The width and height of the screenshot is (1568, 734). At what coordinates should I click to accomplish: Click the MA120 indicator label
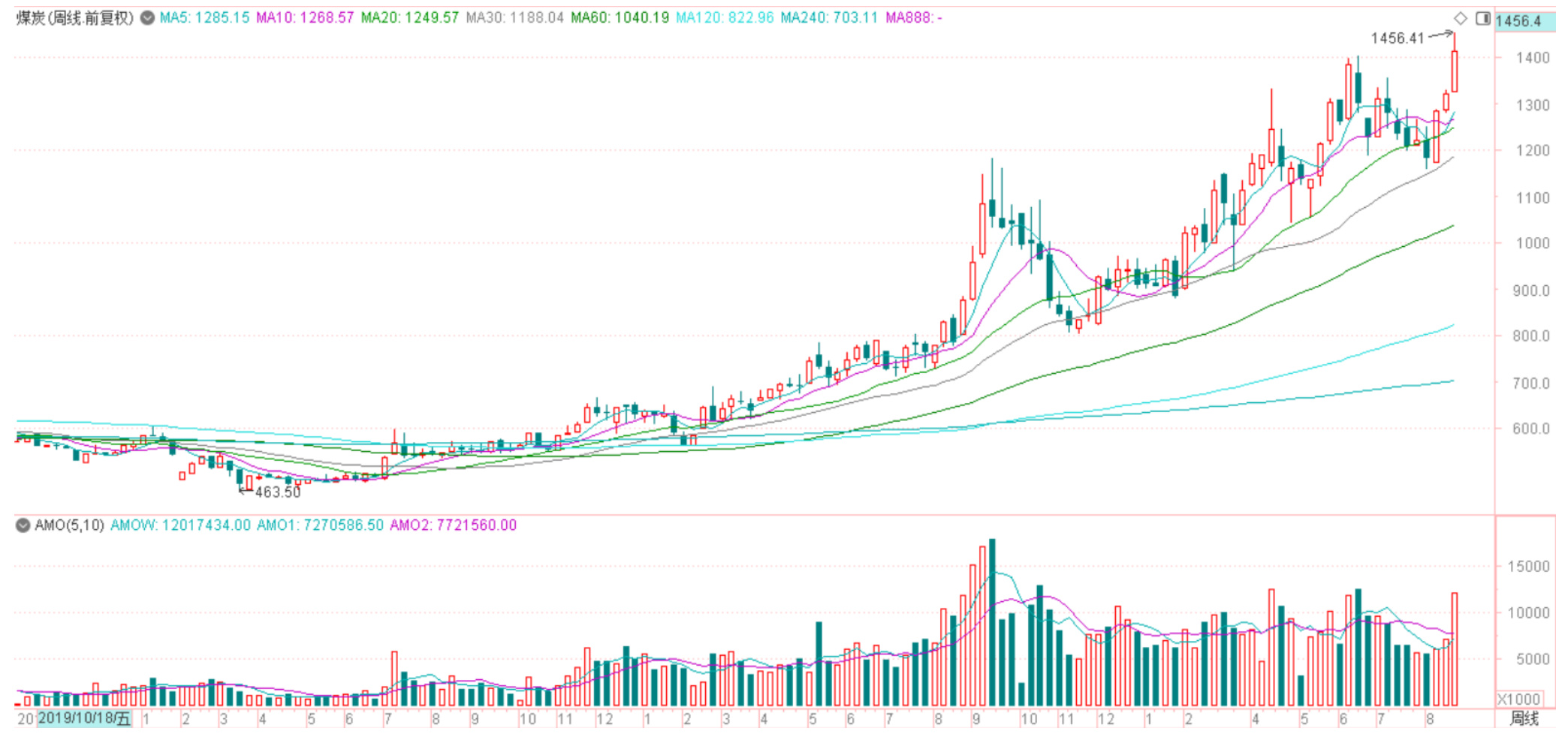pos(724,18)
